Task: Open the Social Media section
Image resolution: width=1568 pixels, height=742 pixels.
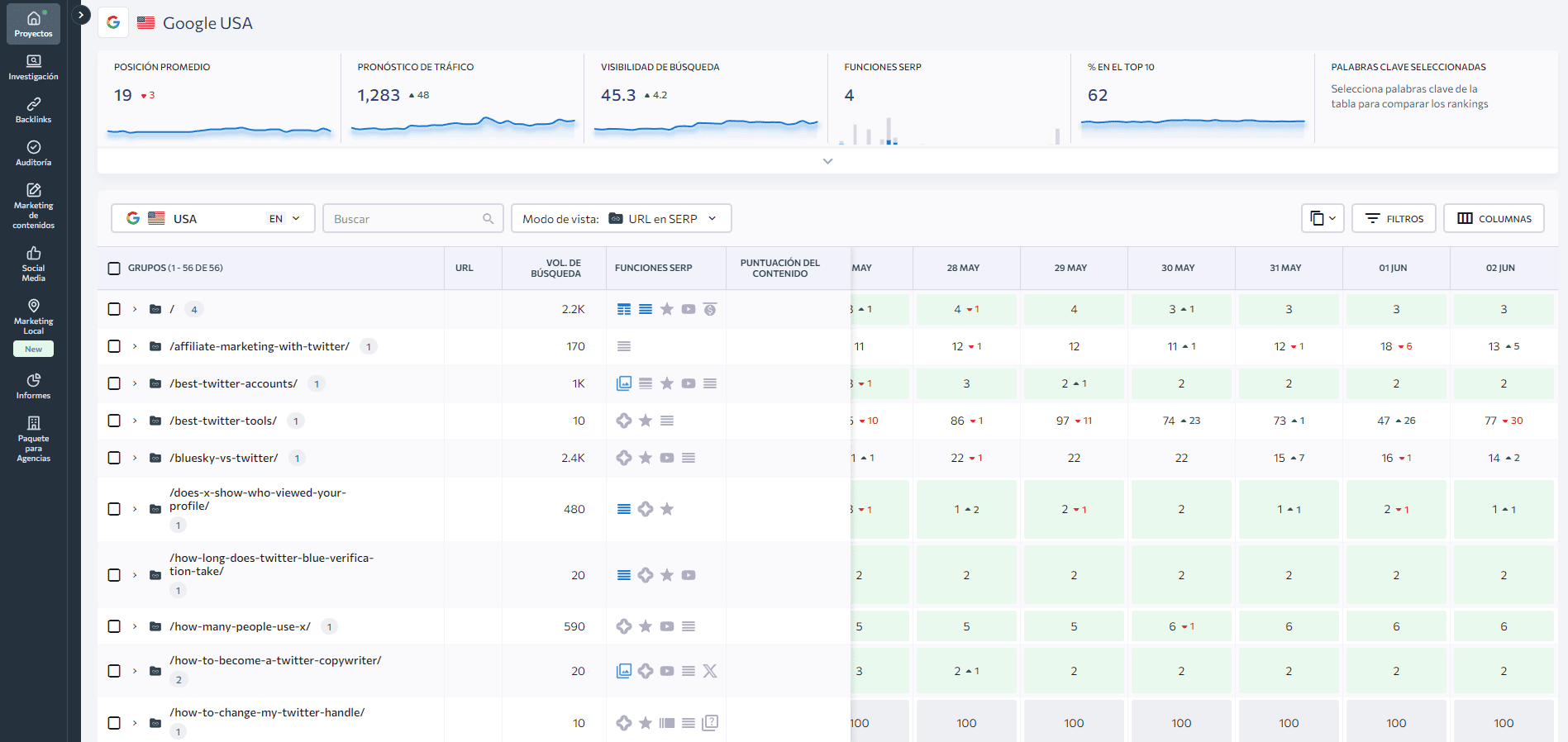Action: click(x=33, y=264)
